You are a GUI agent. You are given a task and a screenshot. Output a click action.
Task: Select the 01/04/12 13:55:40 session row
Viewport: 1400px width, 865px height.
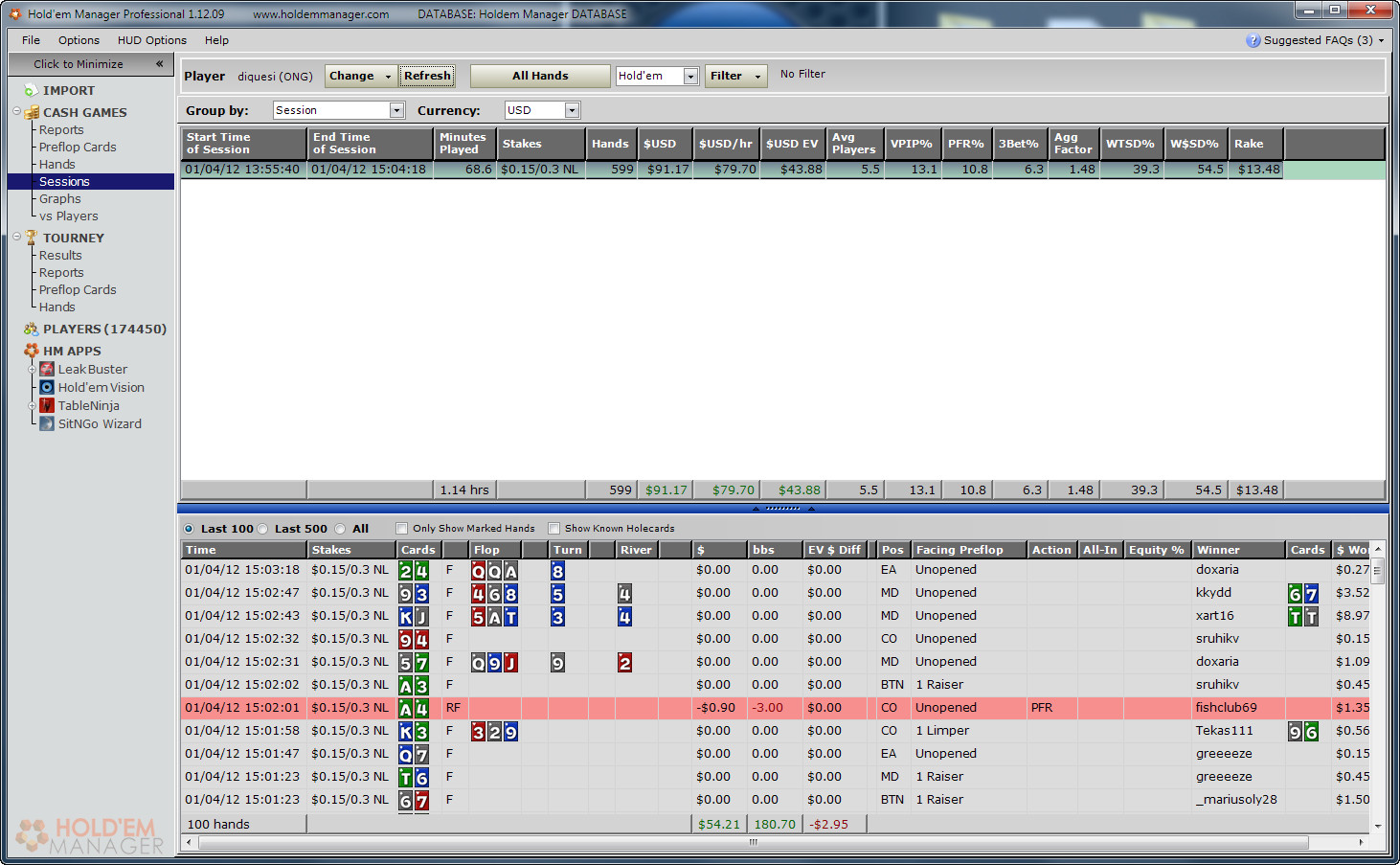pos(783,170)
